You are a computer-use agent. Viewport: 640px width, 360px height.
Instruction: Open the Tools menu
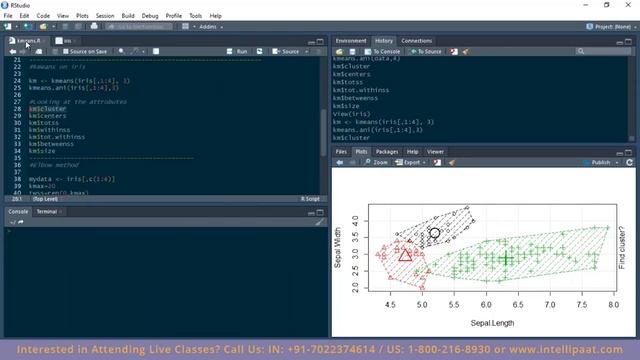coord(196,16)
